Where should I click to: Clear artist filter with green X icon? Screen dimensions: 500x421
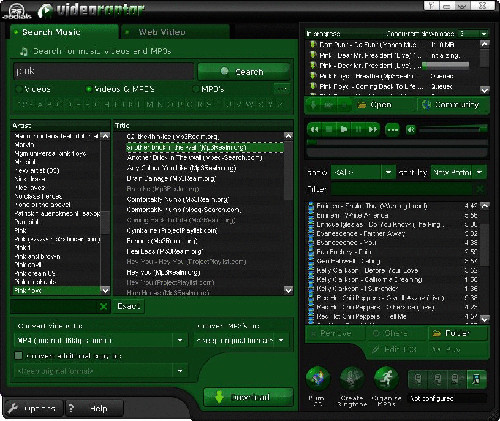coord(104,306)
